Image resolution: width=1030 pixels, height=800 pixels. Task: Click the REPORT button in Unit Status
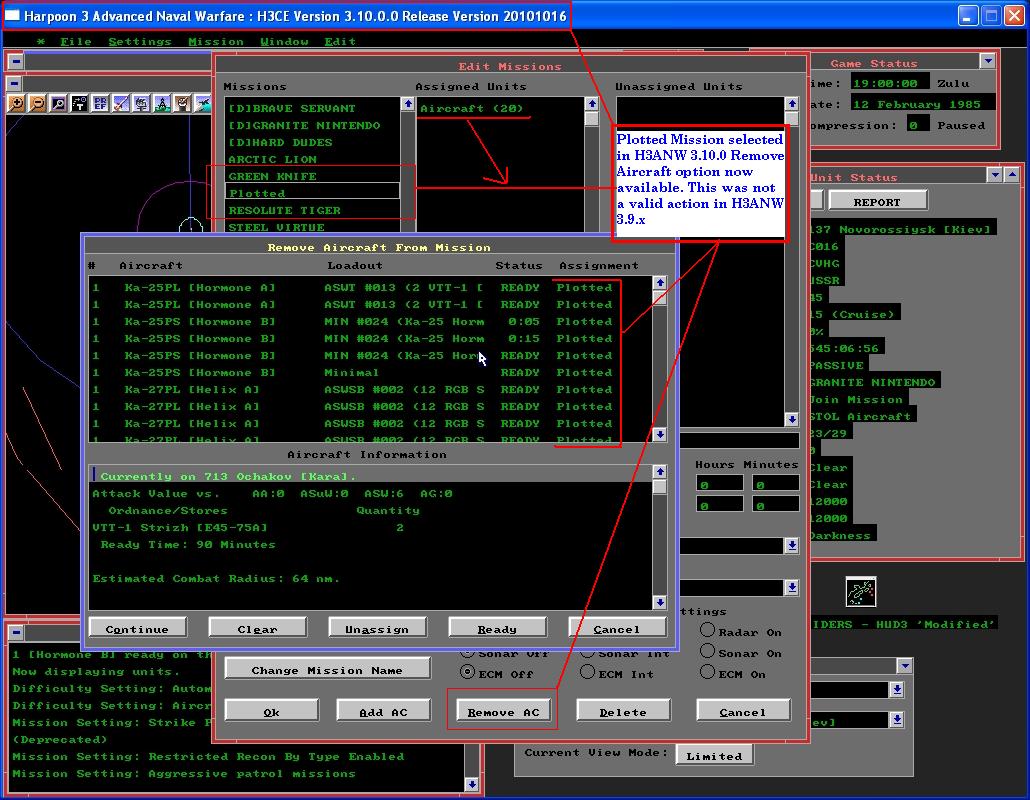(878, 202)
